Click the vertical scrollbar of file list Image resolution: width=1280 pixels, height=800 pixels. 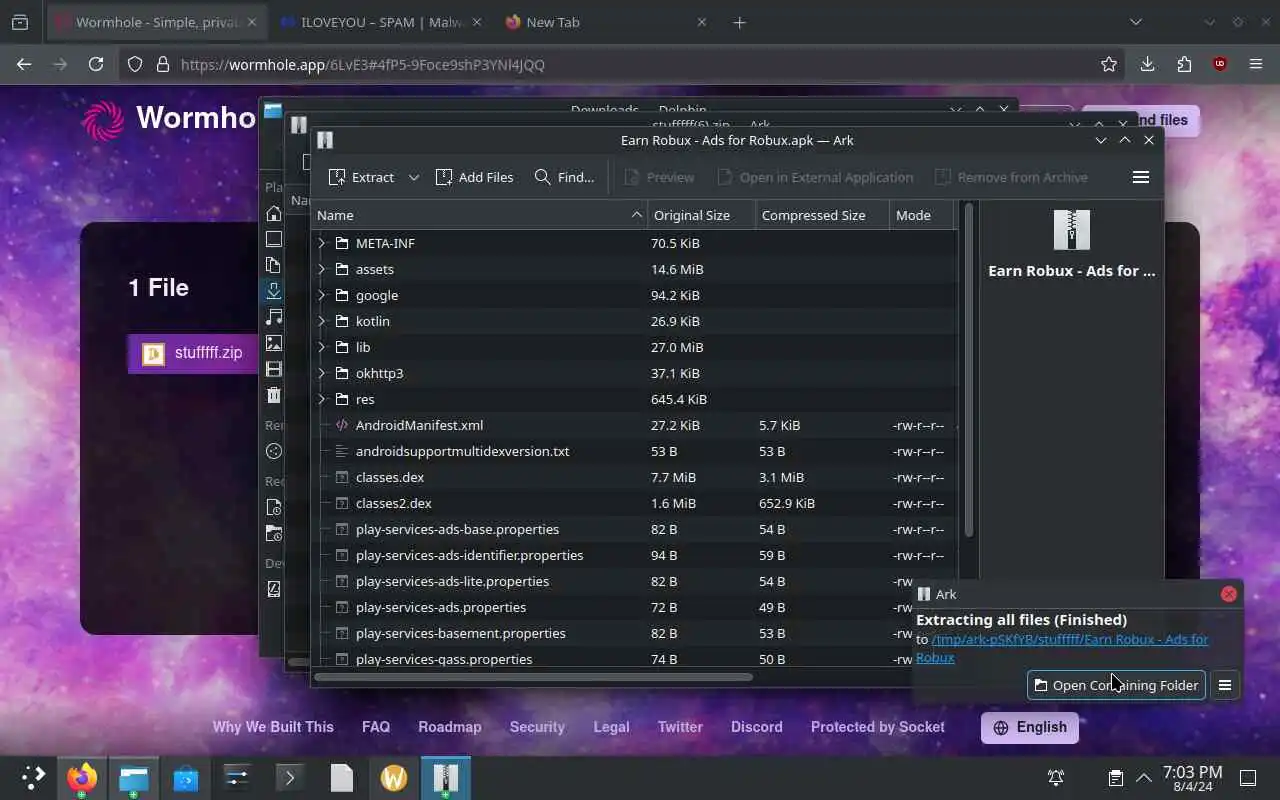968,370
